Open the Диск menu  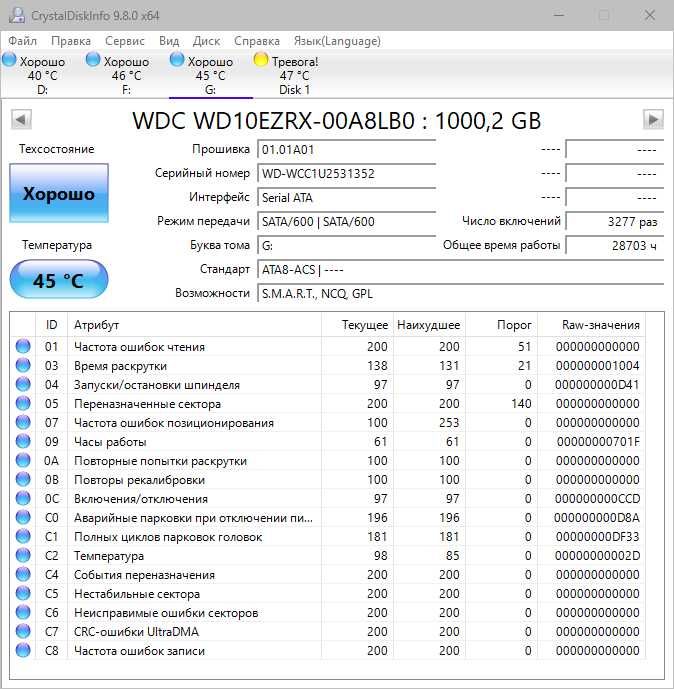coord(206,41)
